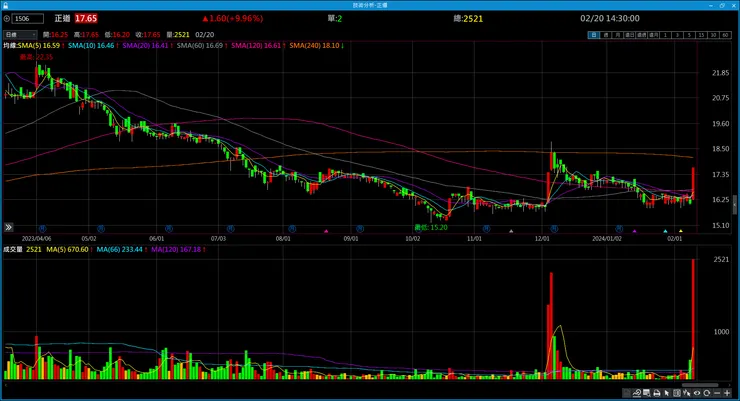Open the chart indicator settings icon

pos(637,393)
